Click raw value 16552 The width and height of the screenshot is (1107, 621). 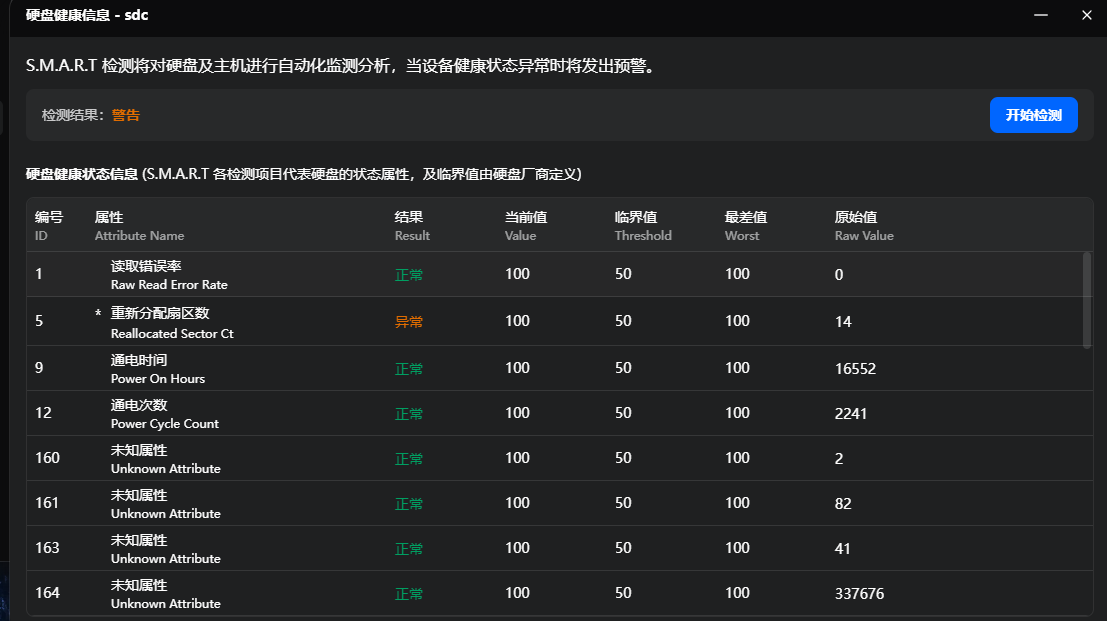(855, 368)
